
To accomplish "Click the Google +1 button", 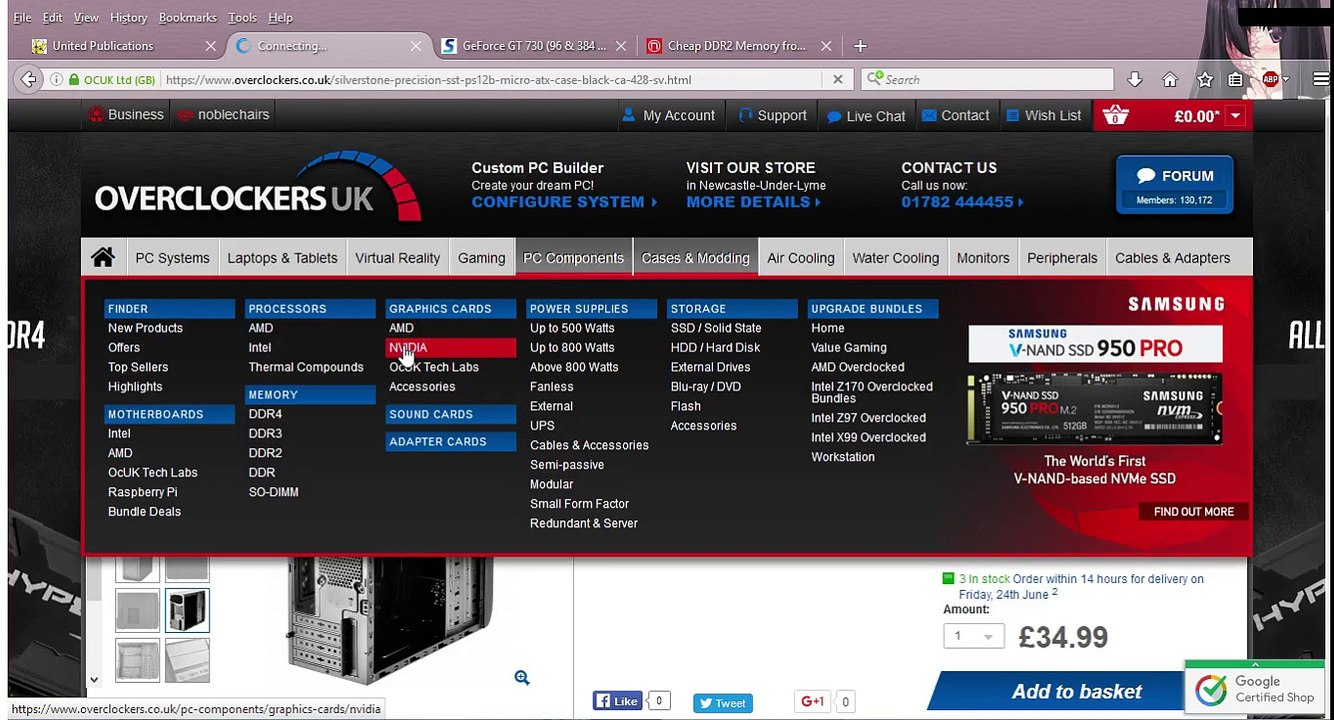I will (x=813, y=702).
